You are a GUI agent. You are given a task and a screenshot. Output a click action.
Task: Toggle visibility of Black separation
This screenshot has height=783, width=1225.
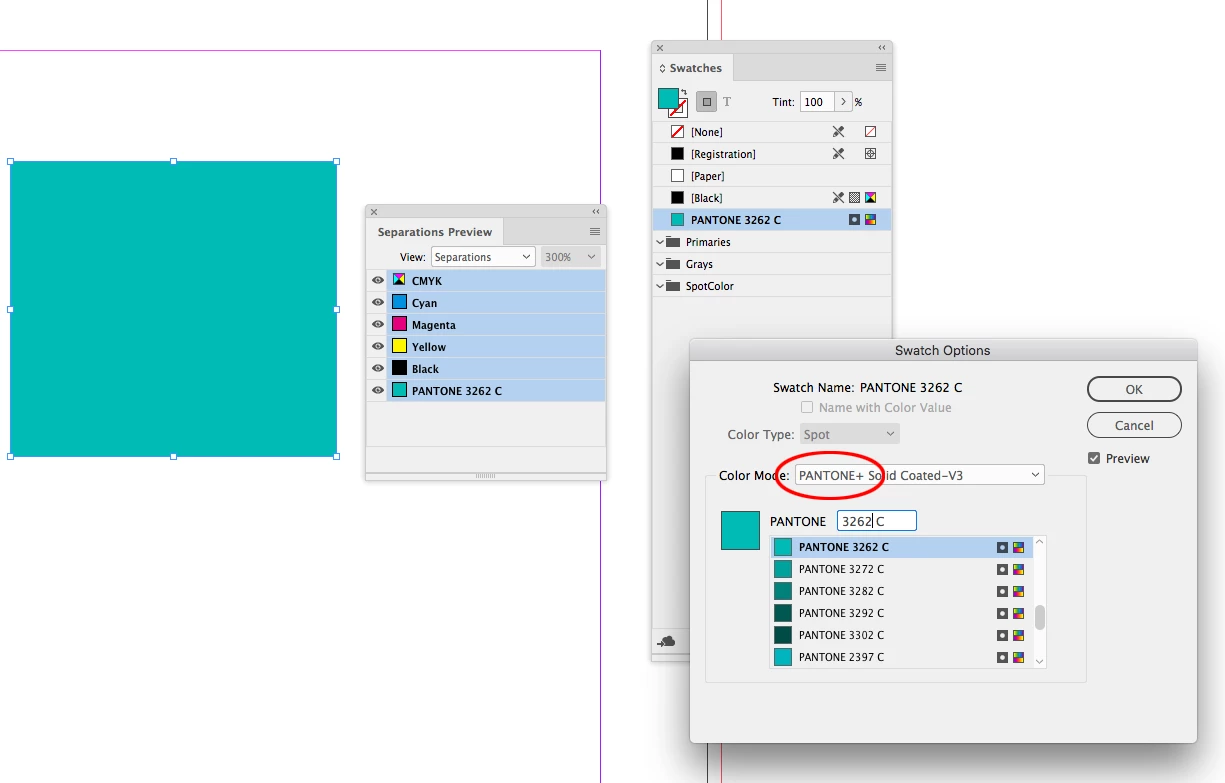(x=378, y=369)
